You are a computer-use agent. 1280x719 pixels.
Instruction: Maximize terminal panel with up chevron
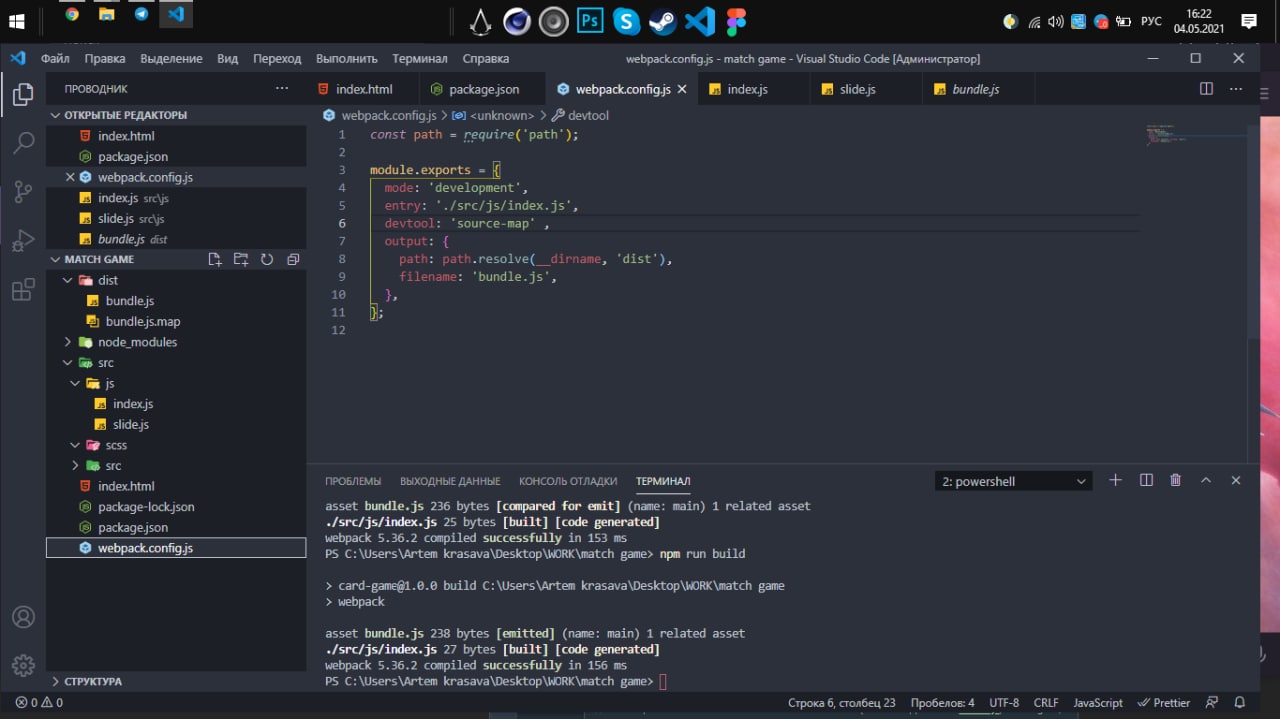coord(1206,481)
